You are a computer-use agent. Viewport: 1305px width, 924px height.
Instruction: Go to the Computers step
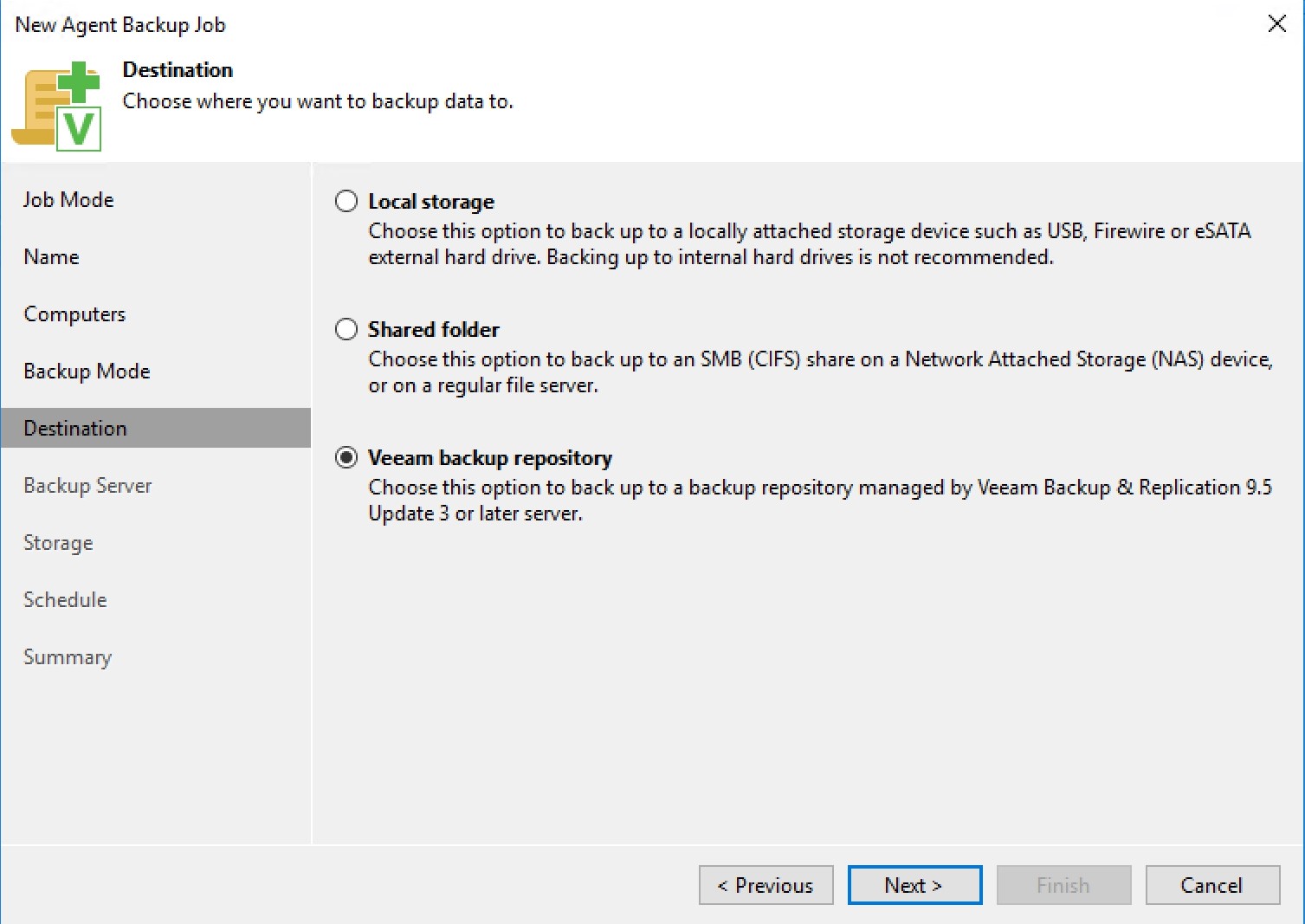74,314
